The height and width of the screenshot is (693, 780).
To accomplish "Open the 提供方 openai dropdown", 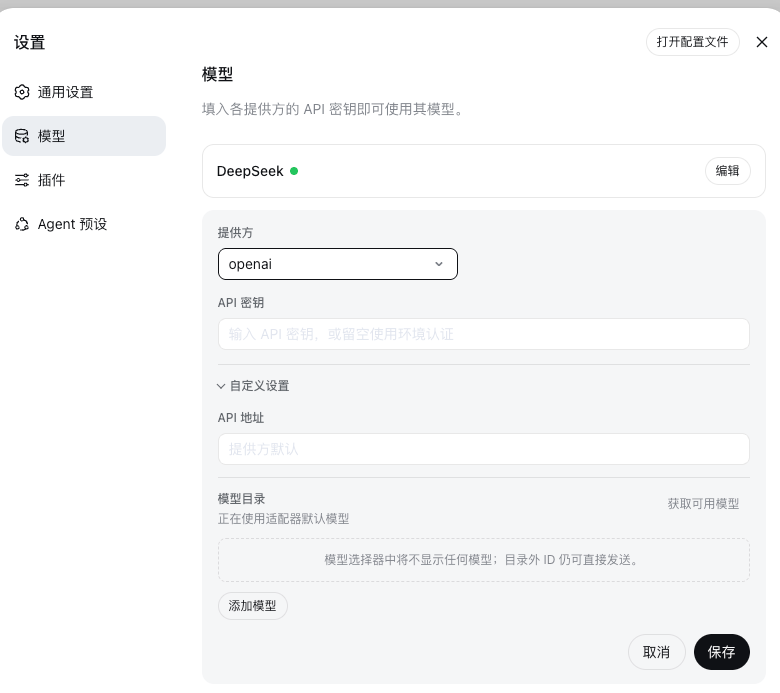I will (338, 264).
